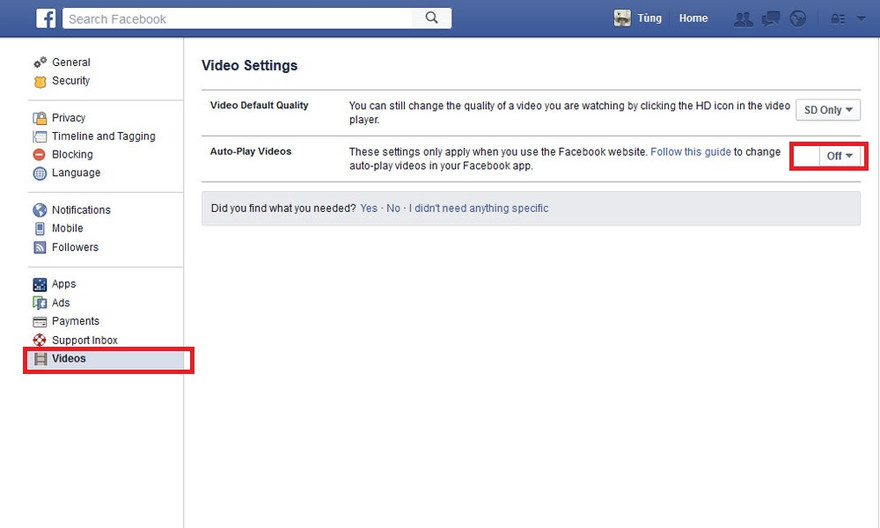Open the privacy shortcuts lock icon
Image resolution: width=880 pixels, height=528 pixels.
837,19
